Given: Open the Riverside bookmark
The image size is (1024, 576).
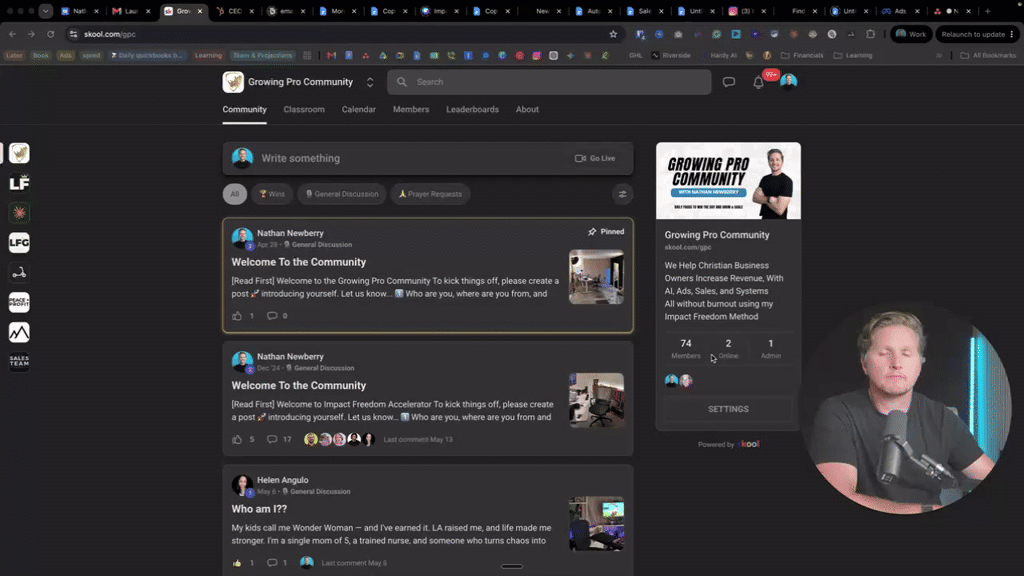Looking at the screenshot, I should (671, 56).
